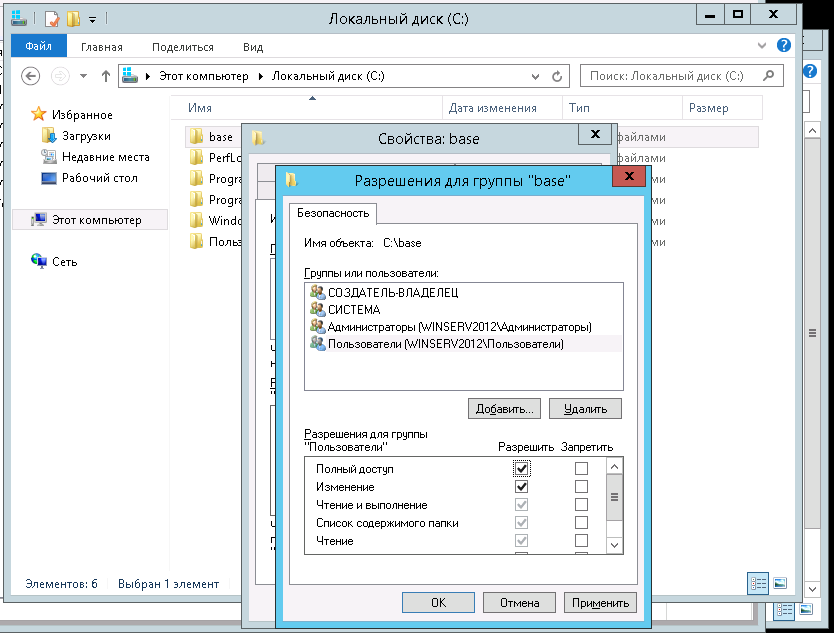Uncheck Allow for Полный доступ

(x=521, y=469)
